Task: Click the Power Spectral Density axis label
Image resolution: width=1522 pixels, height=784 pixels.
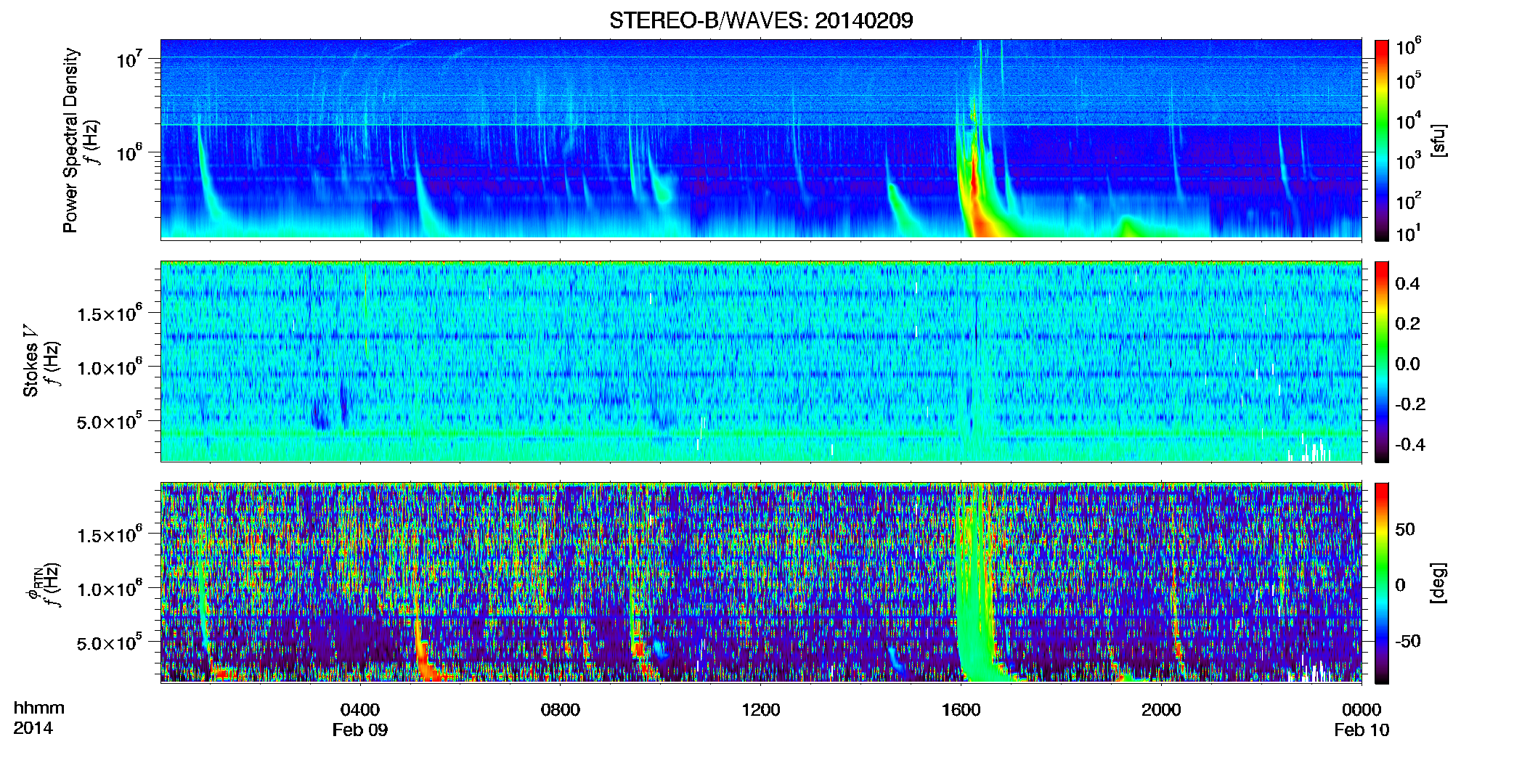Action: 70,140
